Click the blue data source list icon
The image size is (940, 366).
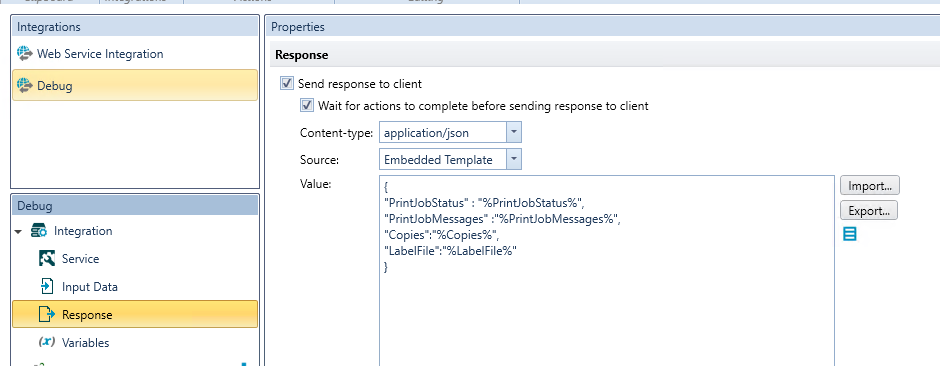(849, 234)
